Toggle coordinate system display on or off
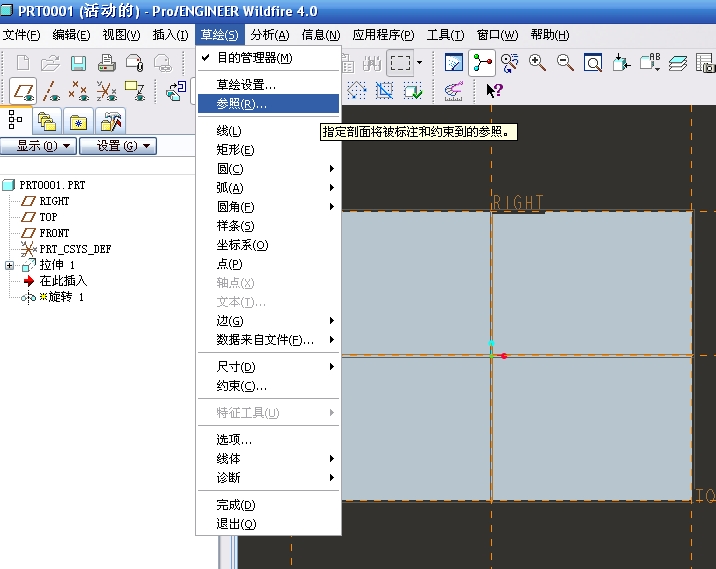The image size is (716, 569). point(107,91)
